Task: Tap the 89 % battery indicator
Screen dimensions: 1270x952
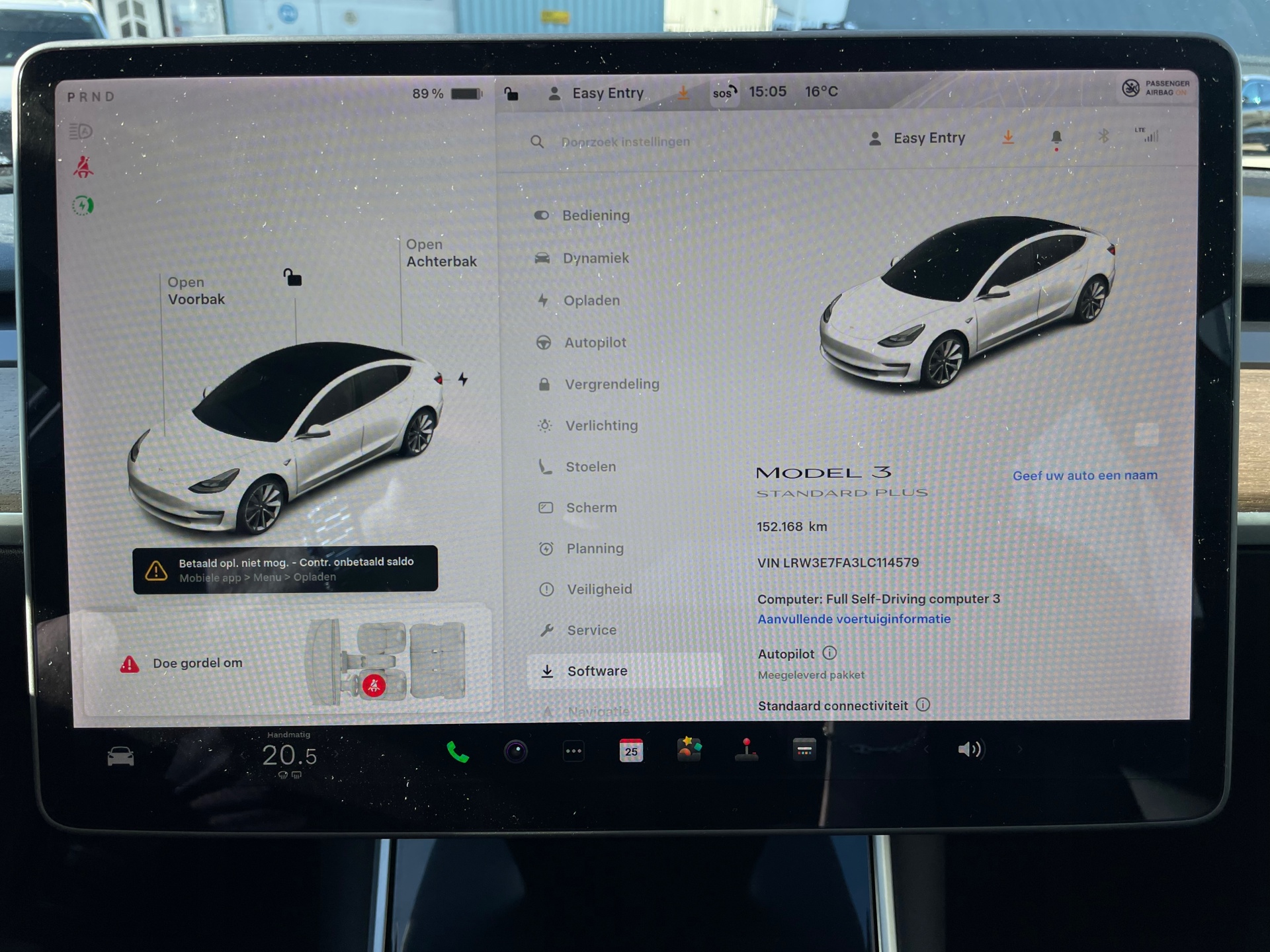Action: point(446,94)
